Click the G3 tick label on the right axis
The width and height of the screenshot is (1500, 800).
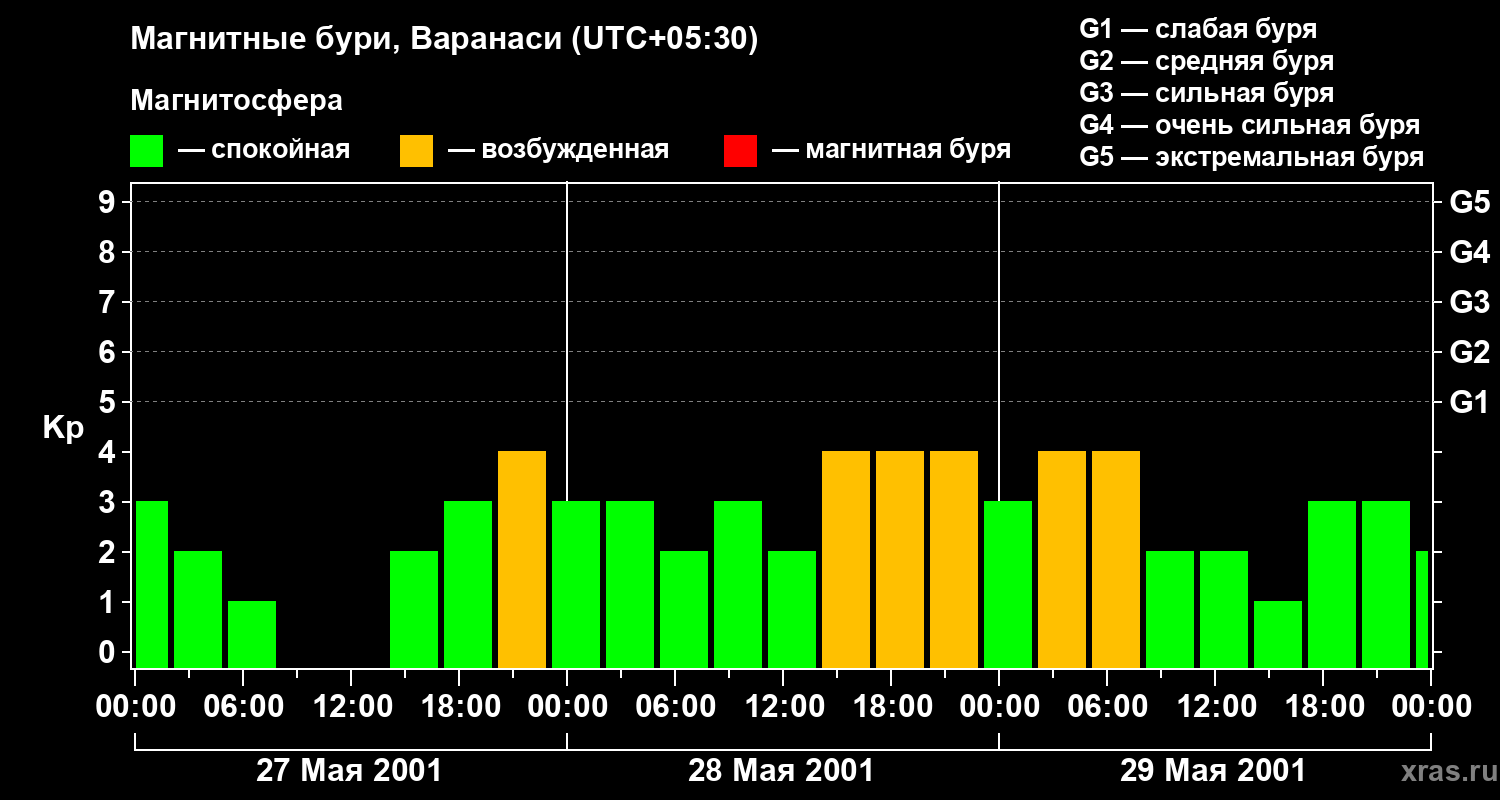1469,302
